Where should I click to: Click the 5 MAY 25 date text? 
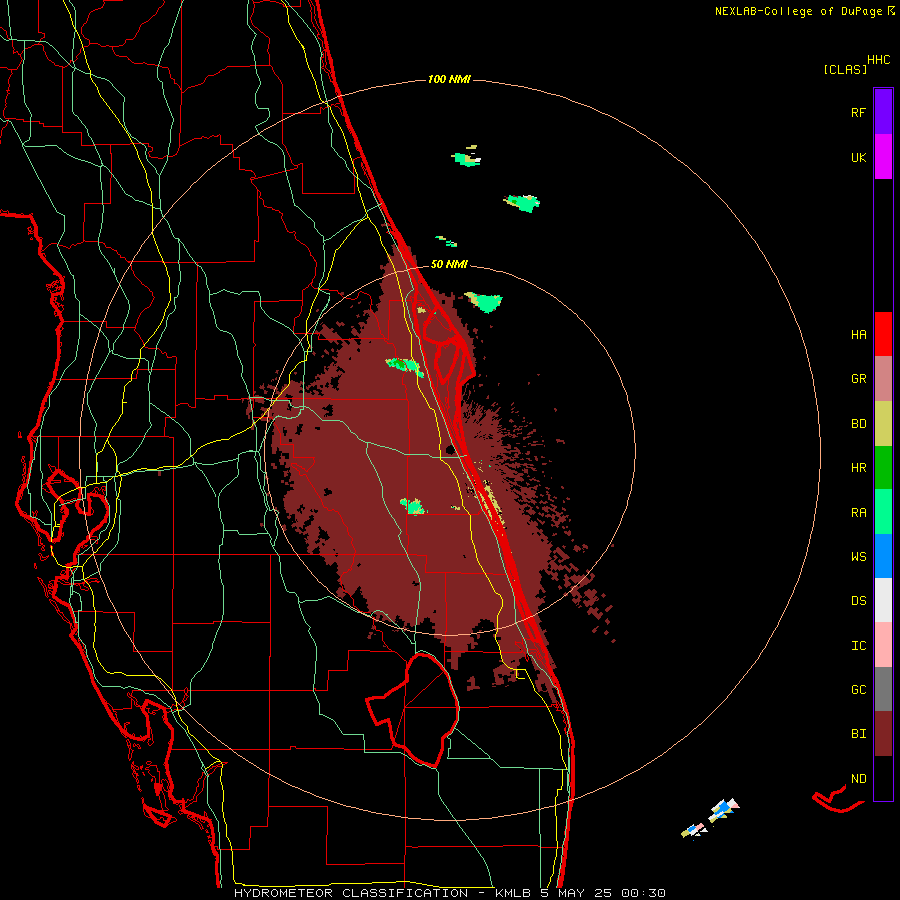[x=576, y=893]
